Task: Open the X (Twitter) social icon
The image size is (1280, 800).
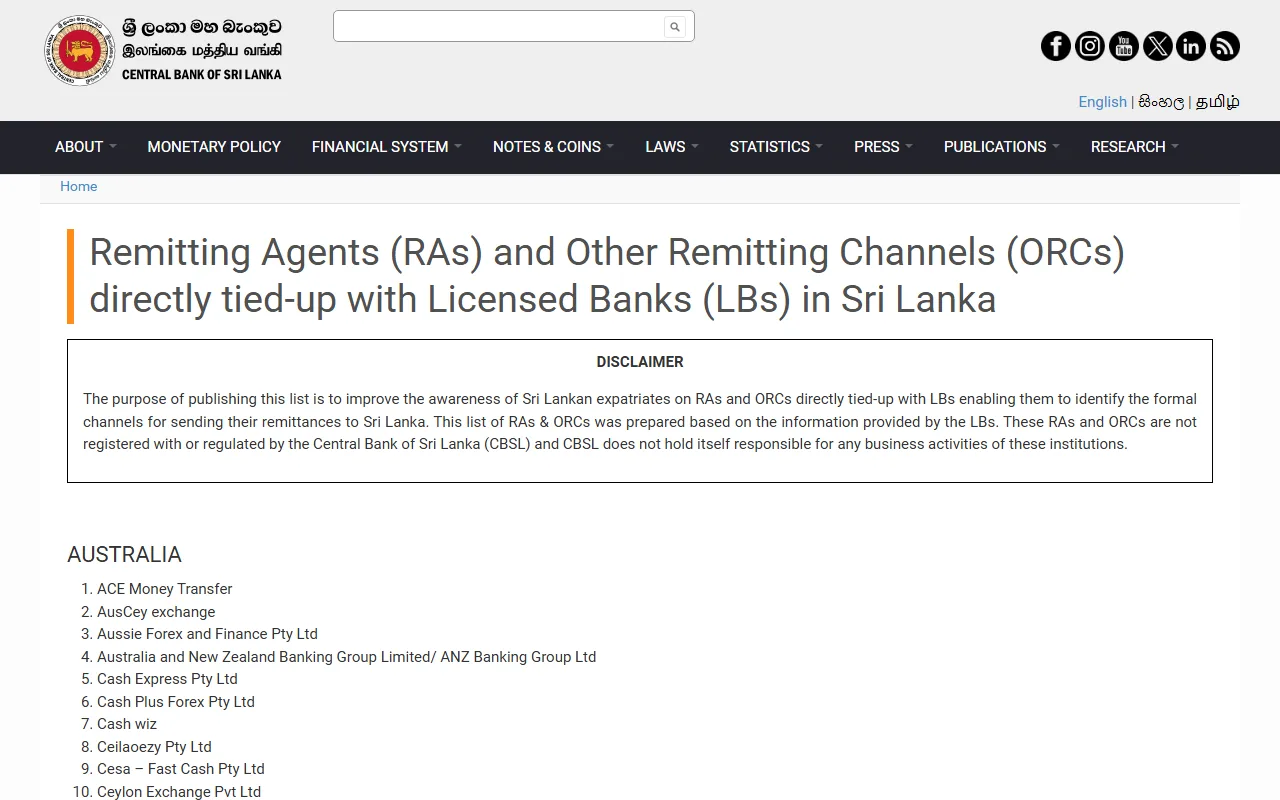Action: pyautogui.click(x=1158, y=46)
